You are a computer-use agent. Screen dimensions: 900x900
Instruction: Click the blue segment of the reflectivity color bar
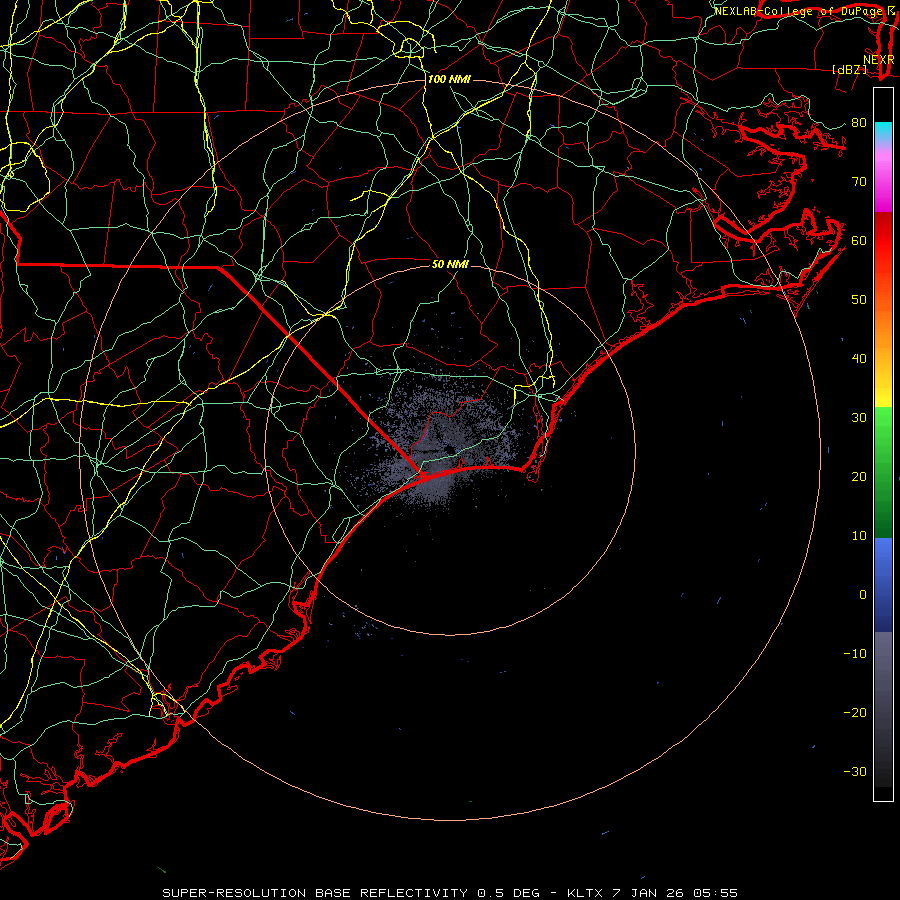tap(883, 585)
